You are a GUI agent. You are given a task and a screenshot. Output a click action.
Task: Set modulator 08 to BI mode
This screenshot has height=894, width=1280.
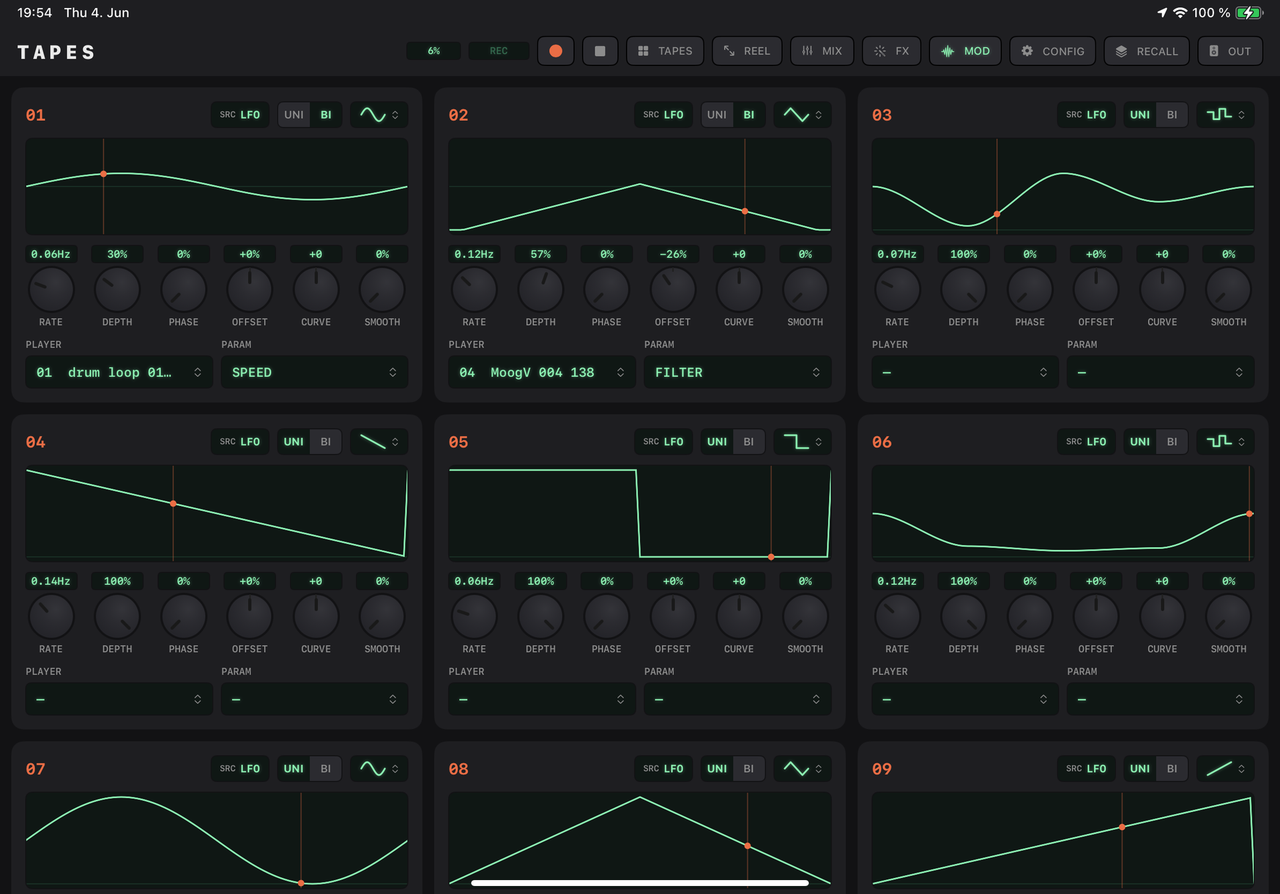tap(749, 769)
